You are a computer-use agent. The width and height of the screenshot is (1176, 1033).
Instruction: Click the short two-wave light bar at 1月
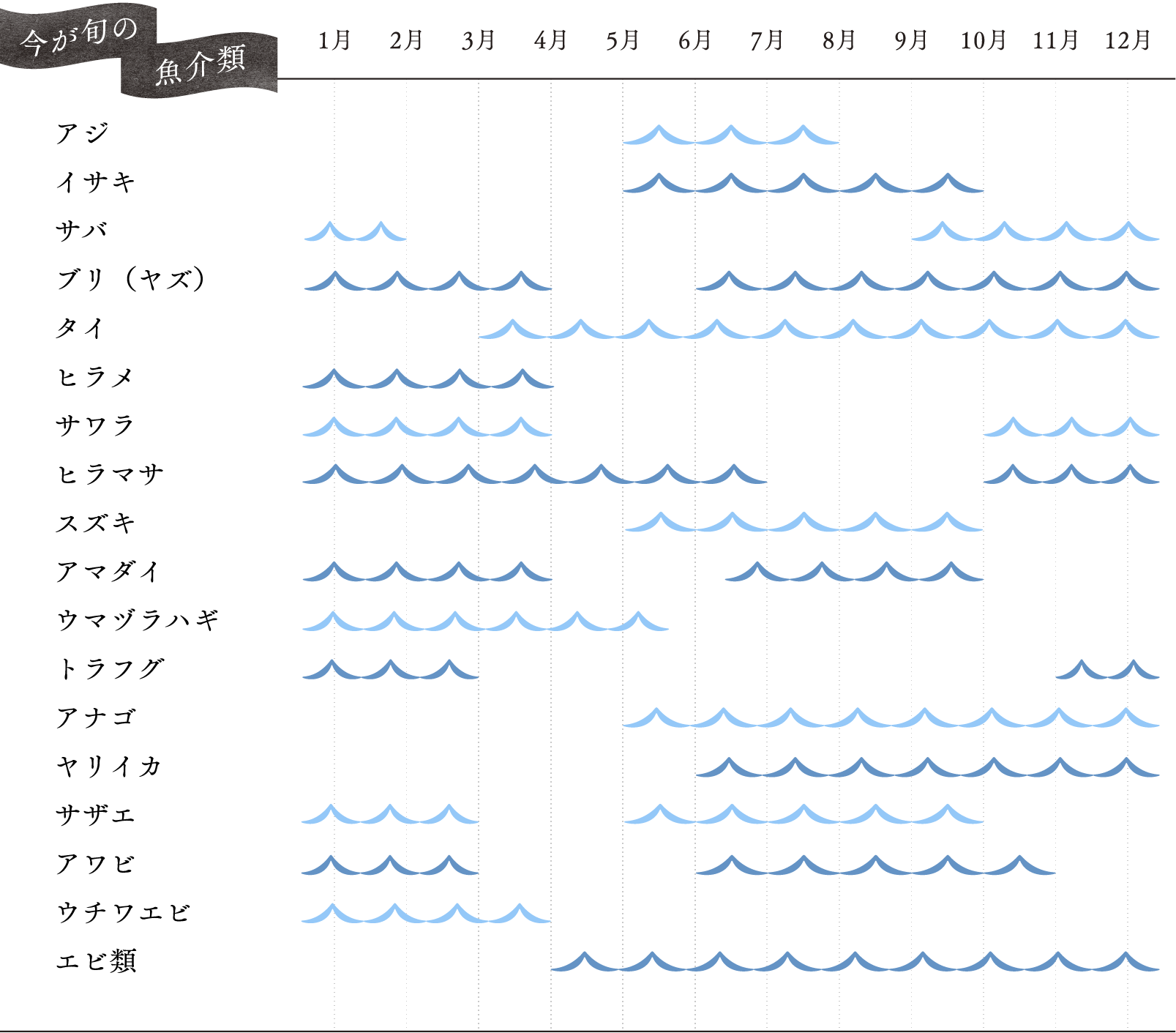pyautogui.click(x=355, y=233)
